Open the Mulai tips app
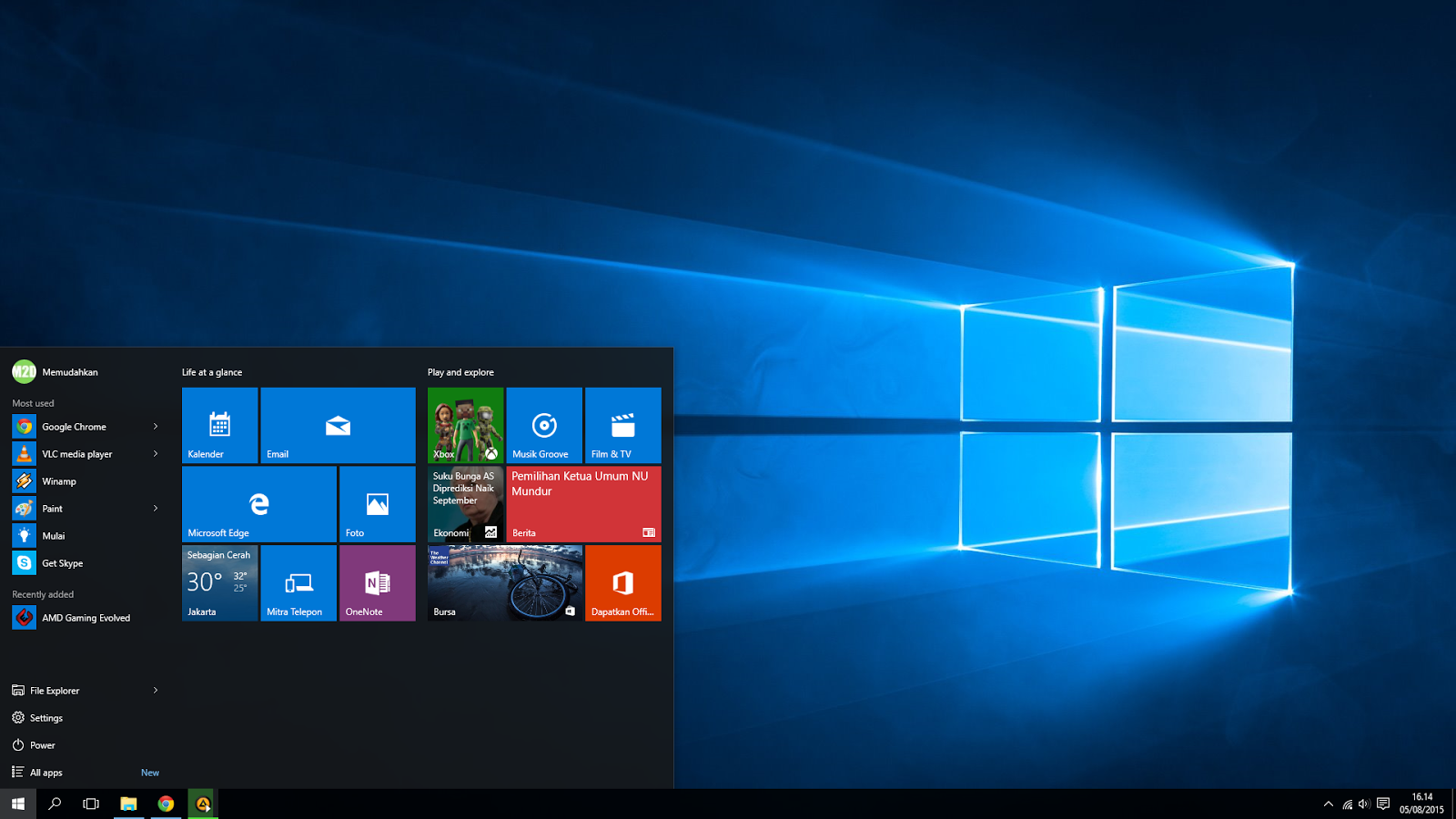Screen dimensions: 1456x819 pos(87,536)
